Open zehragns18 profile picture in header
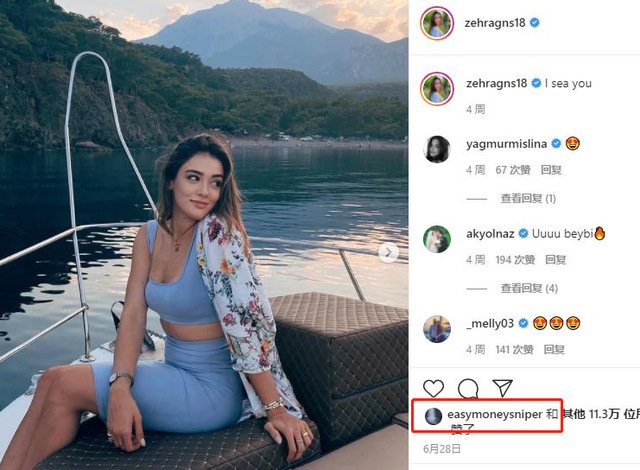The width and height of the screenshot is (640, 470). [436, 22]
